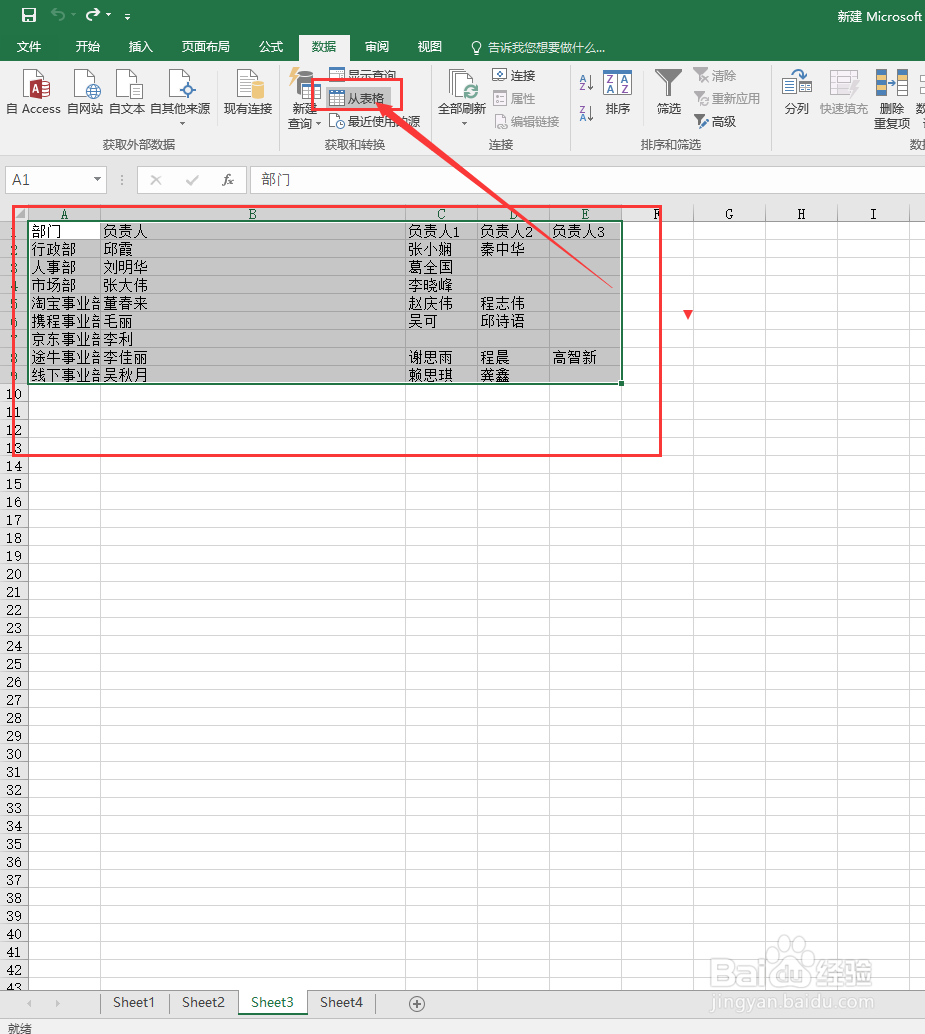Click the formula bar cancel X
Screen dimensions: 925x1034
tap(156, 180)
